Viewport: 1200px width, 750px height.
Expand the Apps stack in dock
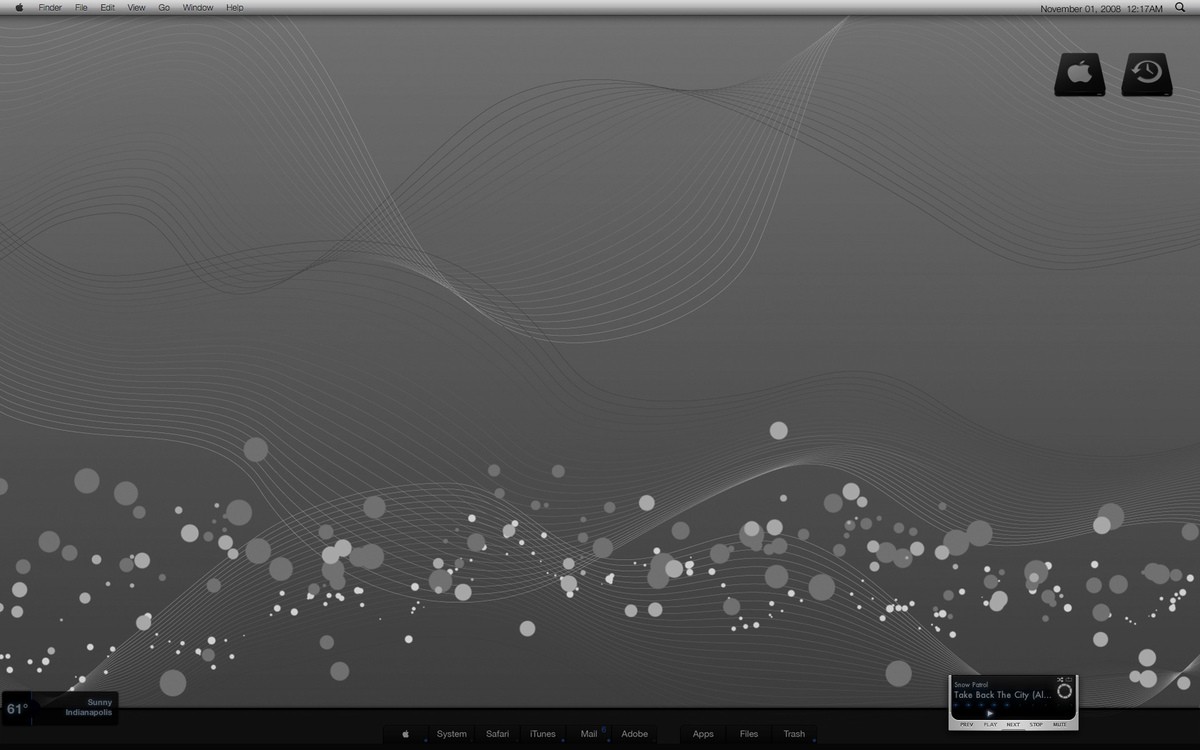point(703,734)
